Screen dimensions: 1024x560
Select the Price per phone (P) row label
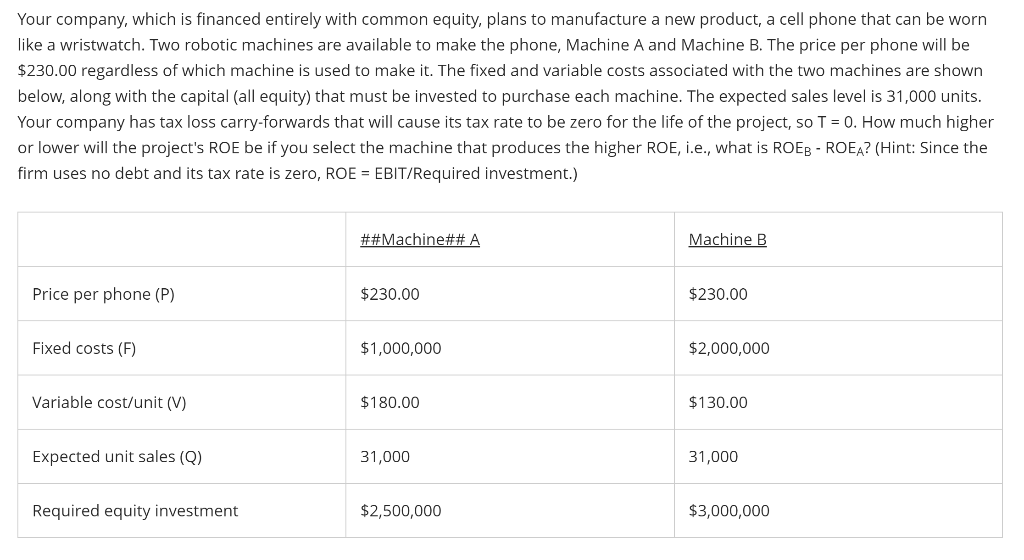coord(103,294)
